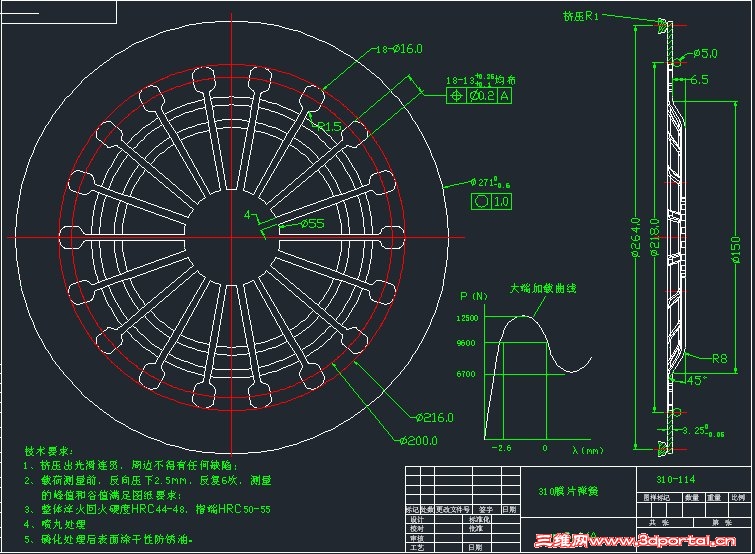Select the Ø271 outer diameter dimension
Image resolution: width=755 pixels, height=554 pixels.
coord(490,183)
